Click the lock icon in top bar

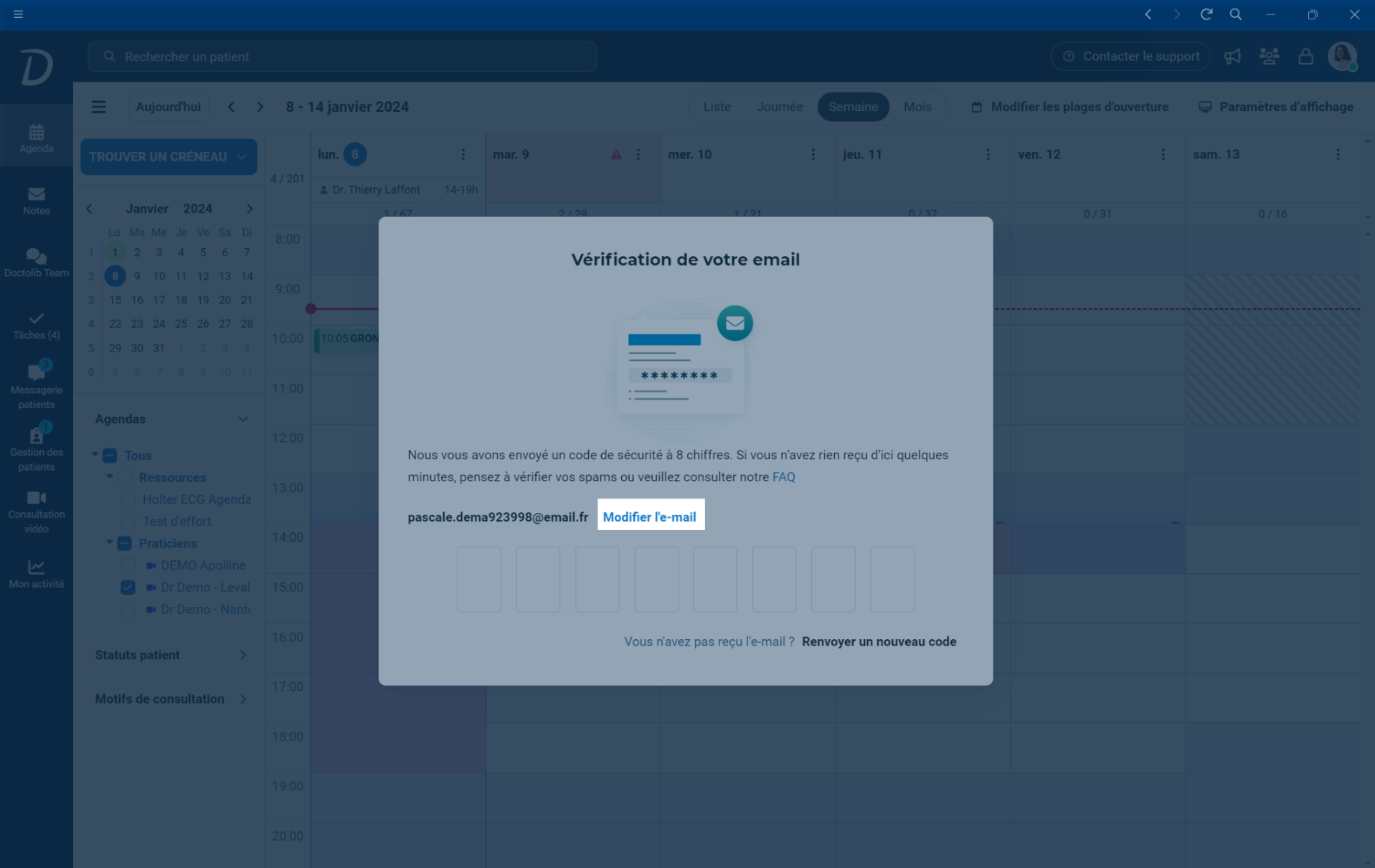click(x=1305, y=57)
